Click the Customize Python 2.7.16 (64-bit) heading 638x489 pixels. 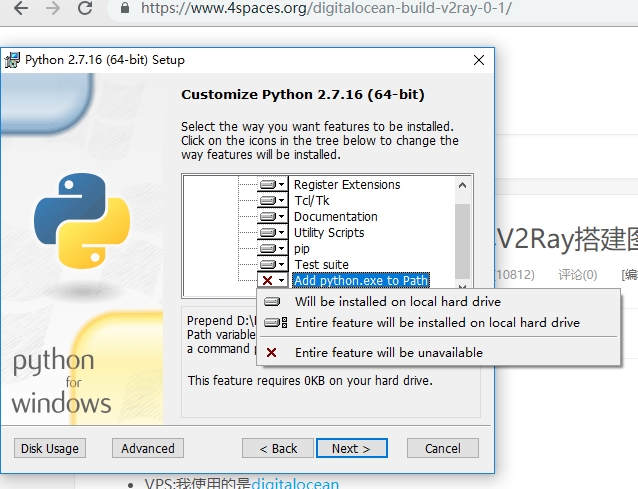tap(303, 94)
